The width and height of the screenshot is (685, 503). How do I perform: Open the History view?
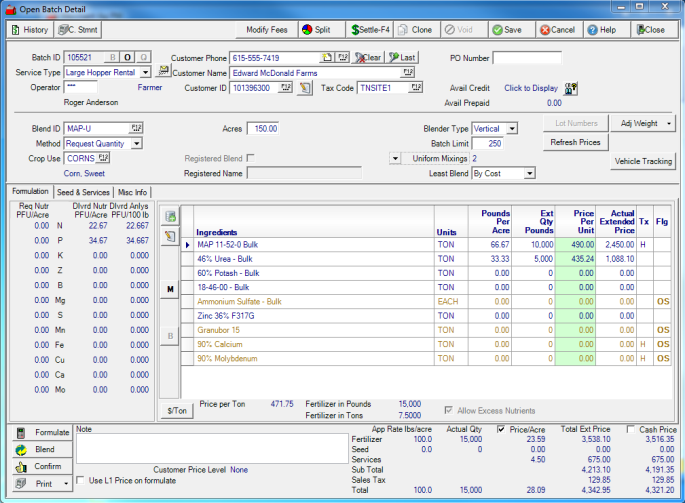coord(29,30)
